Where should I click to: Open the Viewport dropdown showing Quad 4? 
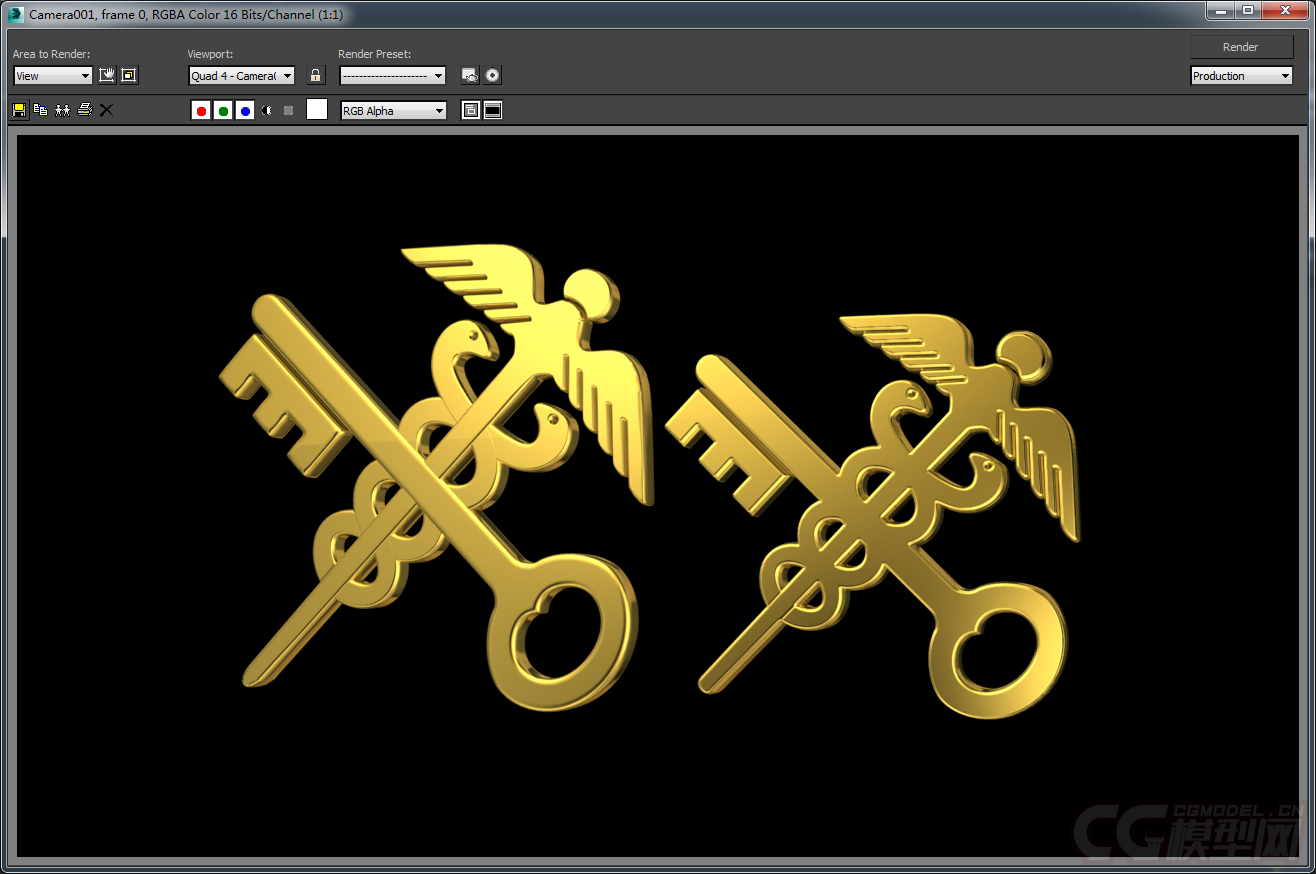click(242, 76)
